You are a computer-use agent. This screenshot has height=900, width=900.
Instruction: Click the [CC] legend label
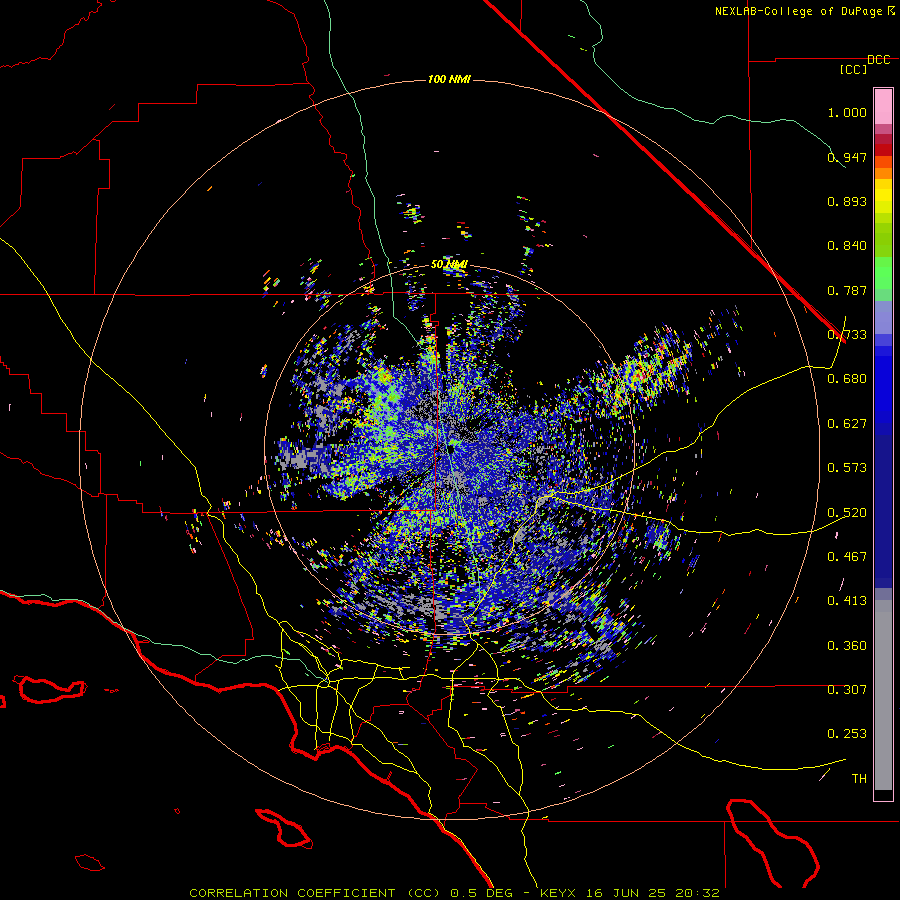click(x=854, y=69)
